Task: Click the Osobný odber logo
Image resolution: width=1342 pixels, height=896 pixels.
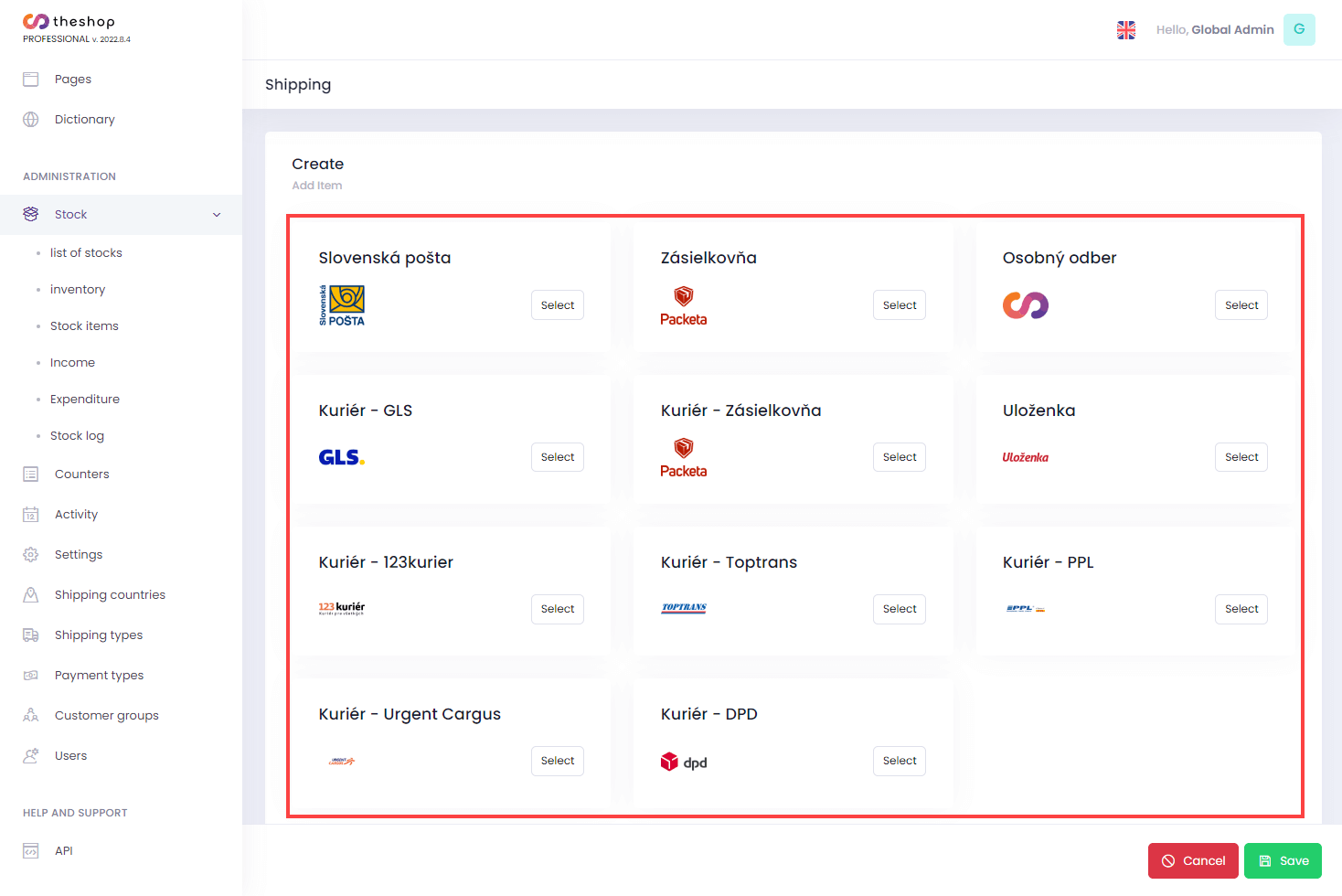Action: [x=1026, y=305]
